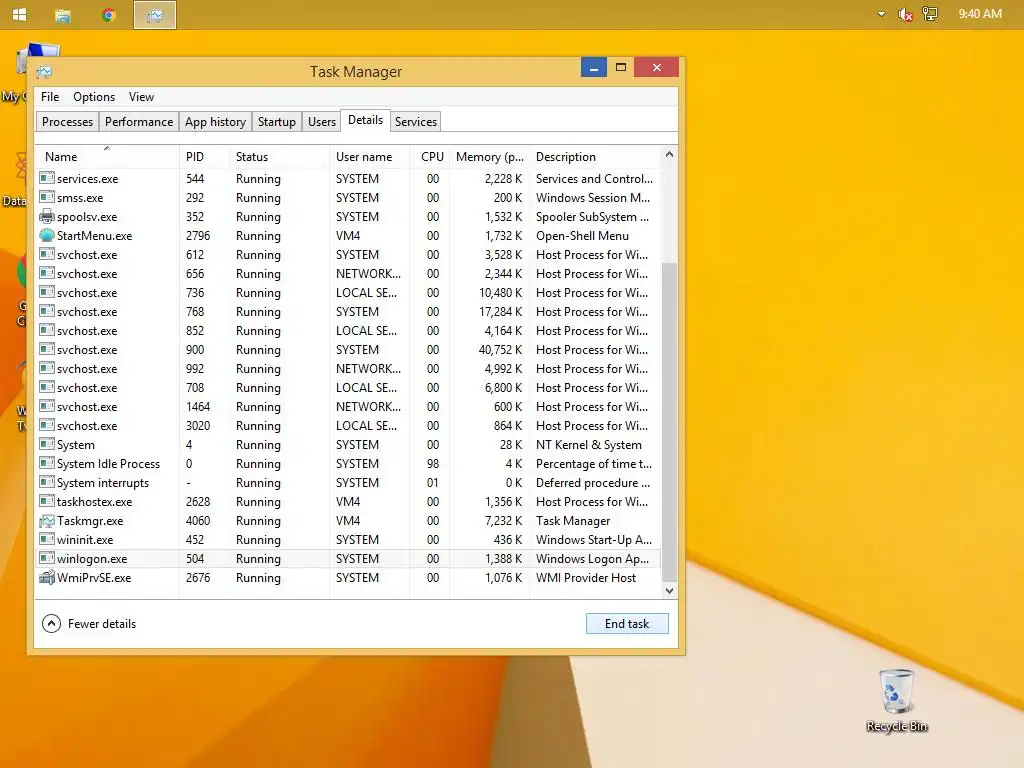Viewport: 1024px width, 768px height.
Task: Select 'WMI Provider Host' description
Action: [x=586, y=578]
